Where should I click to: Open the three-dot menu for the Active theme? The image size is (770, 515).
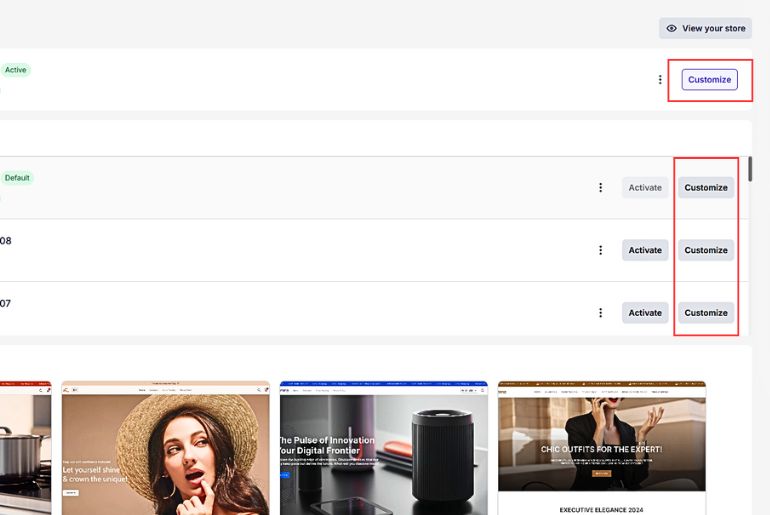660,80
